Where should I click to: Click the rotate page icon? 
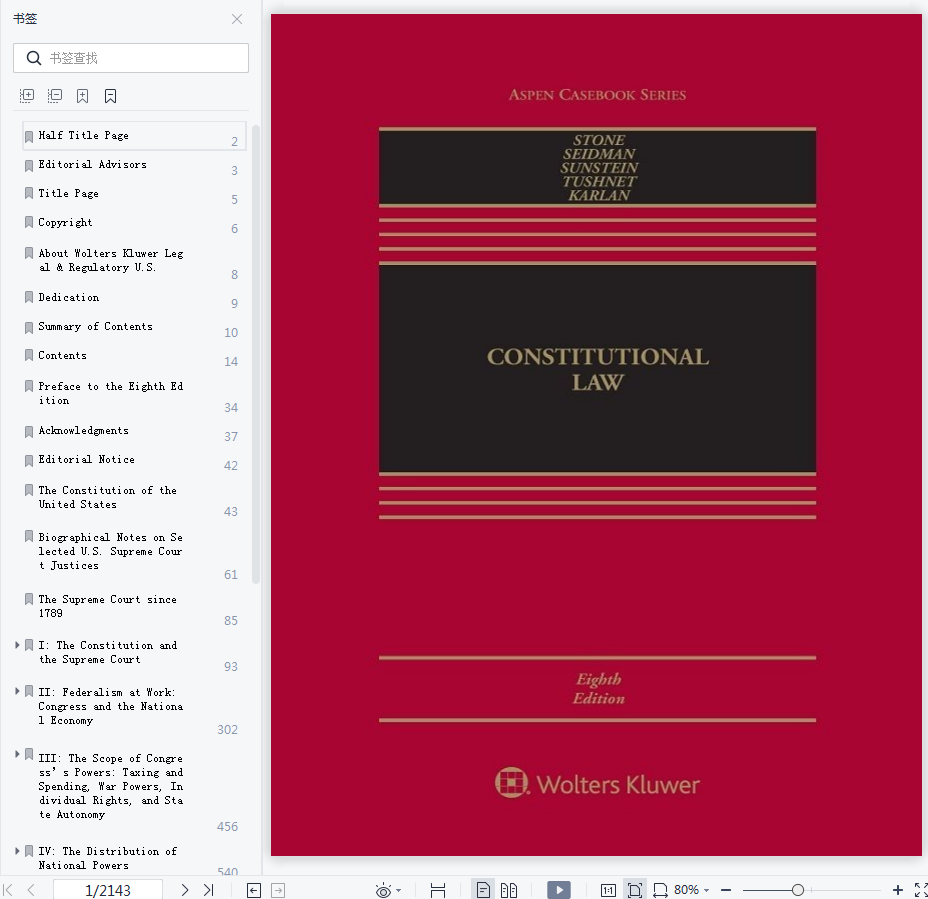click(x=660, y=890)
